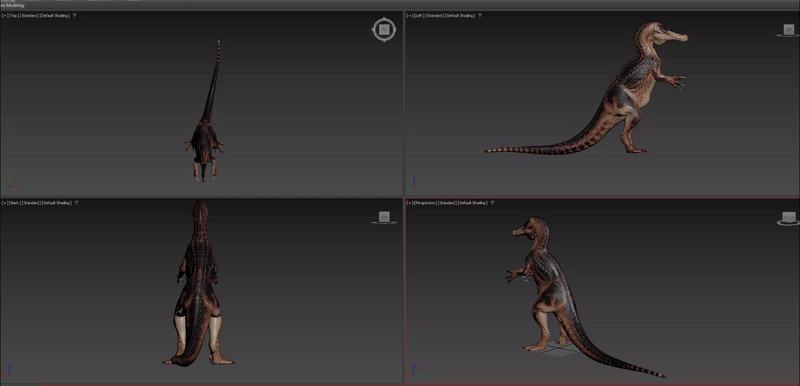The image size is (800, 386).
Task: Open [Default Shading] menu in Back viewport
Action: [x=56, y=203]
